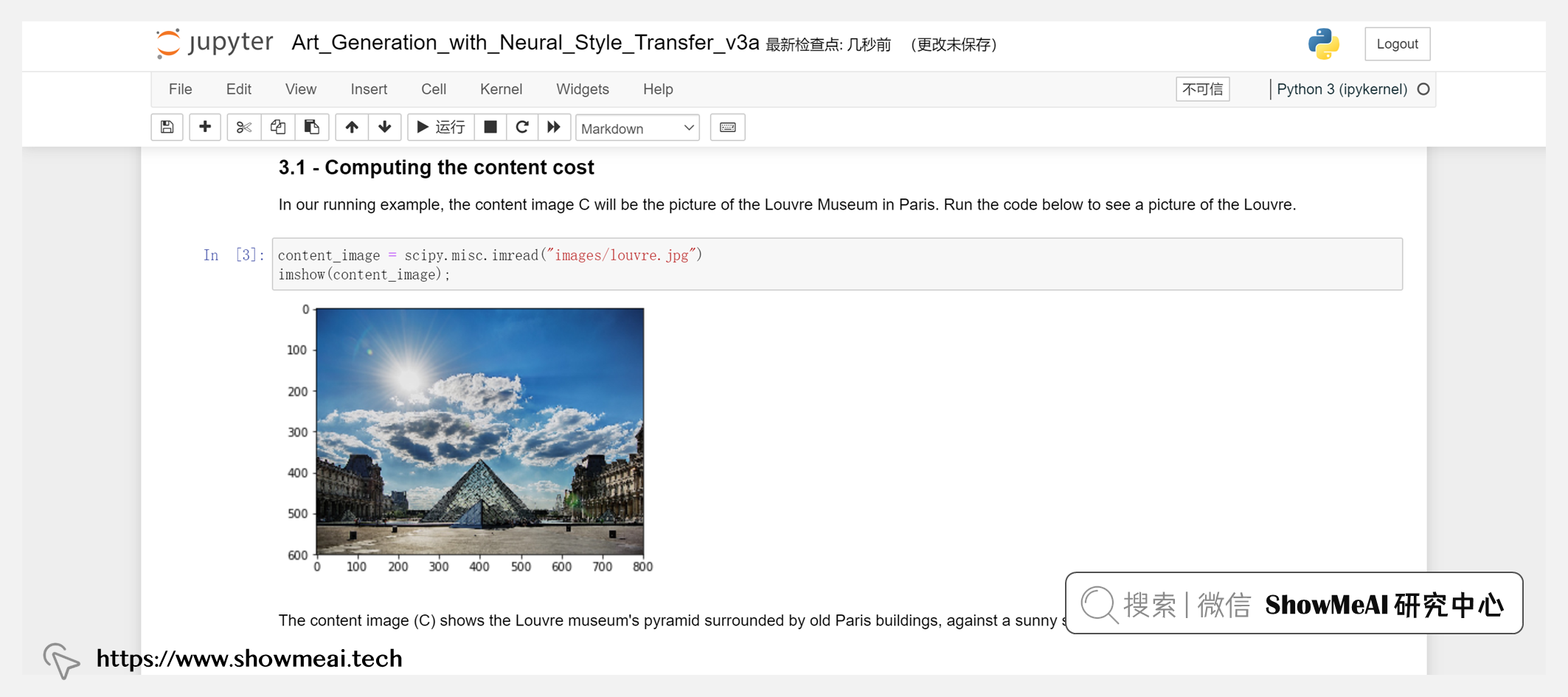The image size is (1568, 697).
Task: Open the View menu
Action: (x=301, y=89)
